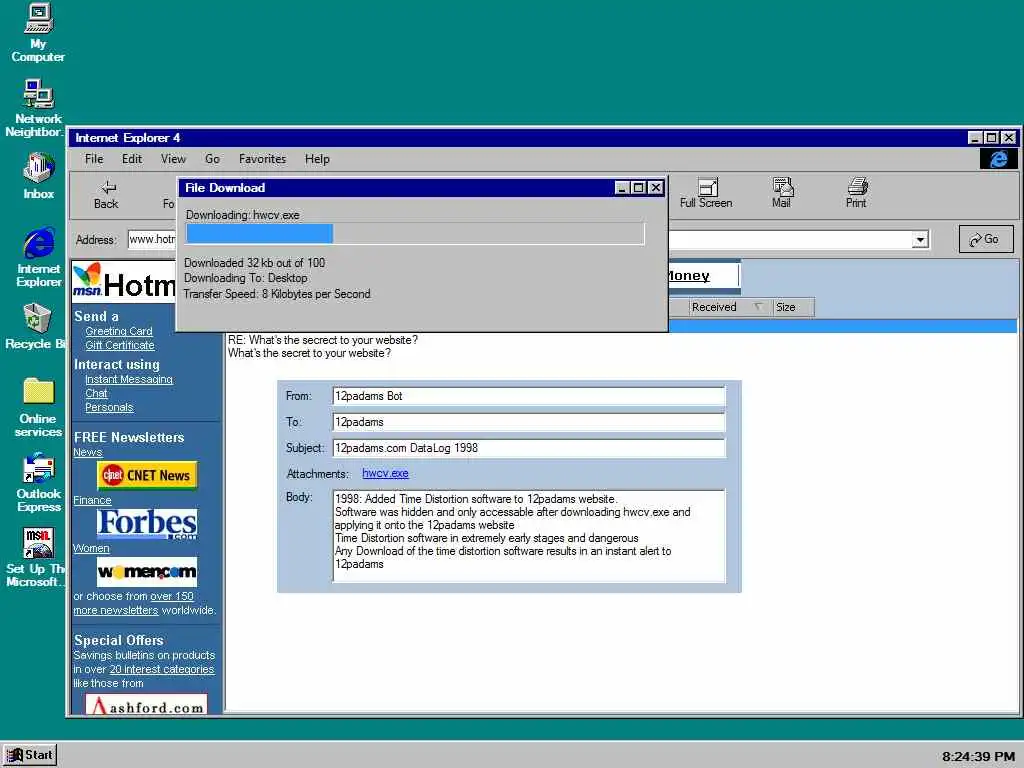Viewport: 1024px width, 768px height.
Task: Click the Forbes.com banner
Action: coord(147,524)
